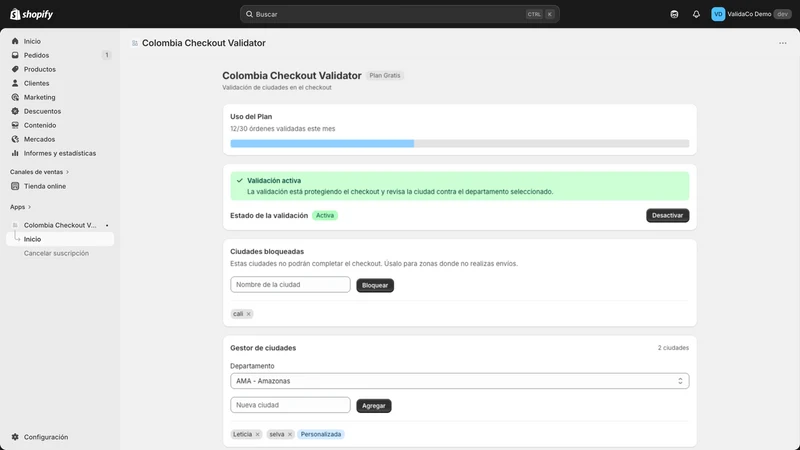Image resolution: width=800 pixels, height=450 pixels.
Task: Click the 2 ciudades count
Action: coord(673,348)
